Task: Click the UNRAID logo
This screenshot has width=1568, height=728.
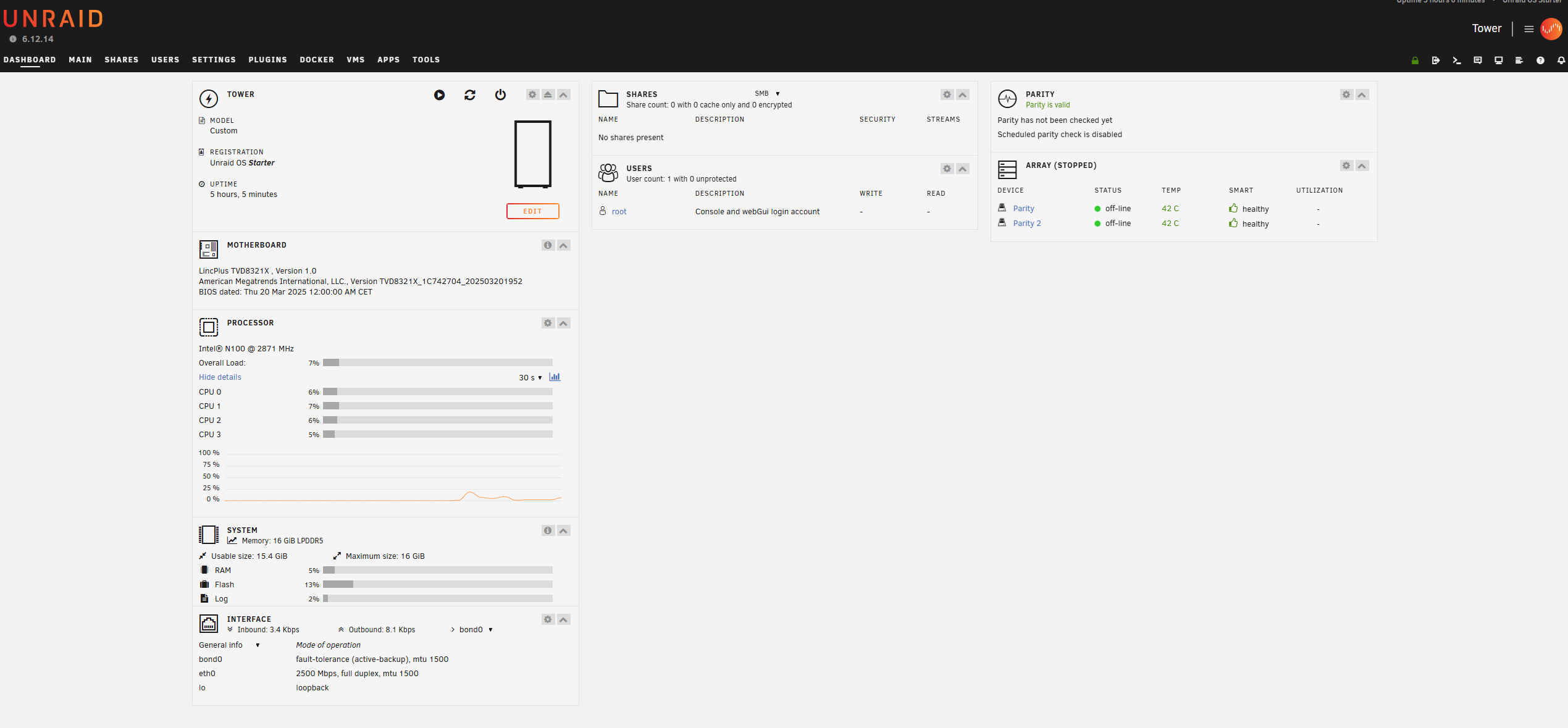Action: [x=53, y=19]
